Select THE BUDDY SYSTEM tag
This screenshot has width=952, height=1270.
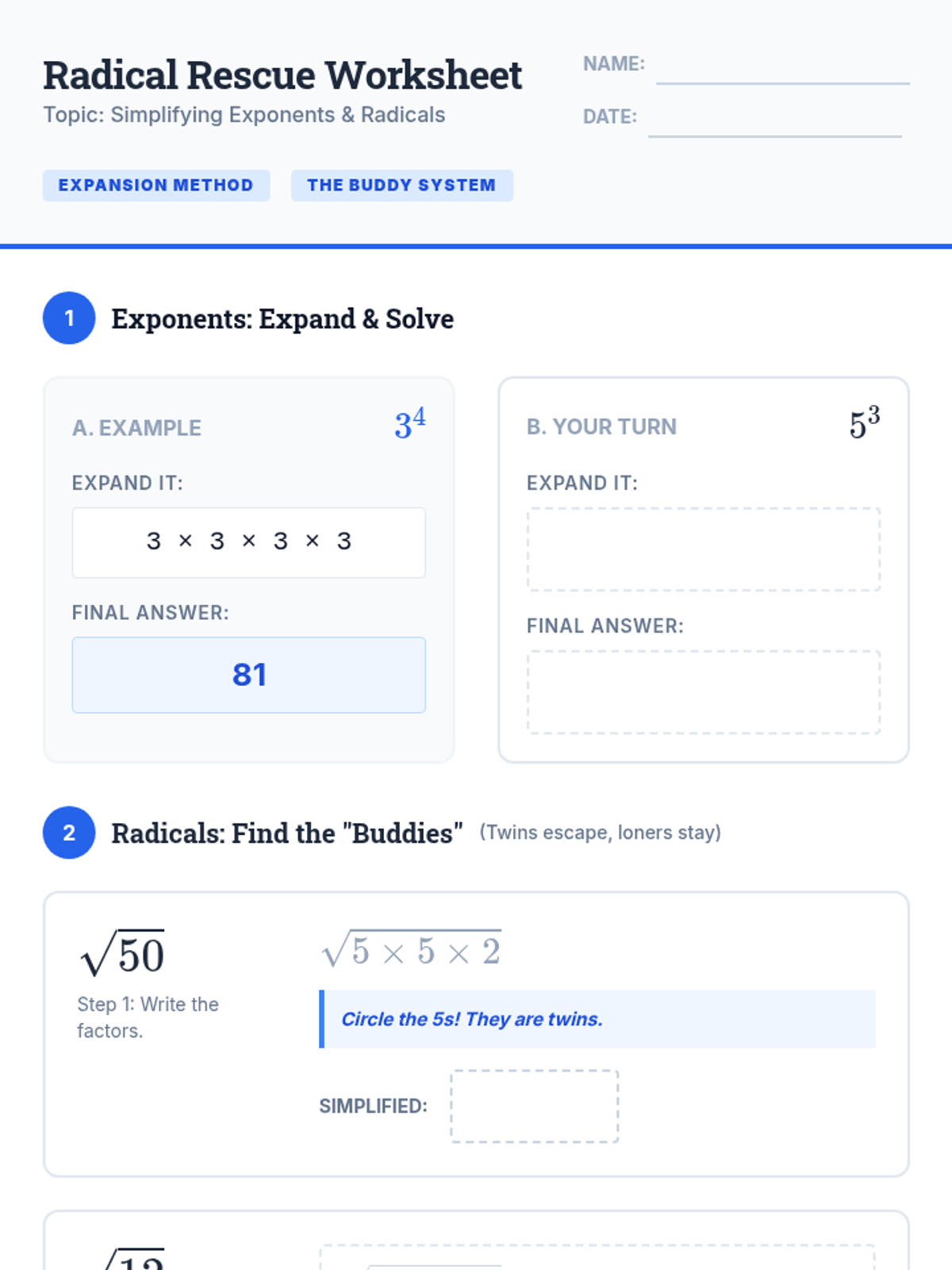point(401,185)
